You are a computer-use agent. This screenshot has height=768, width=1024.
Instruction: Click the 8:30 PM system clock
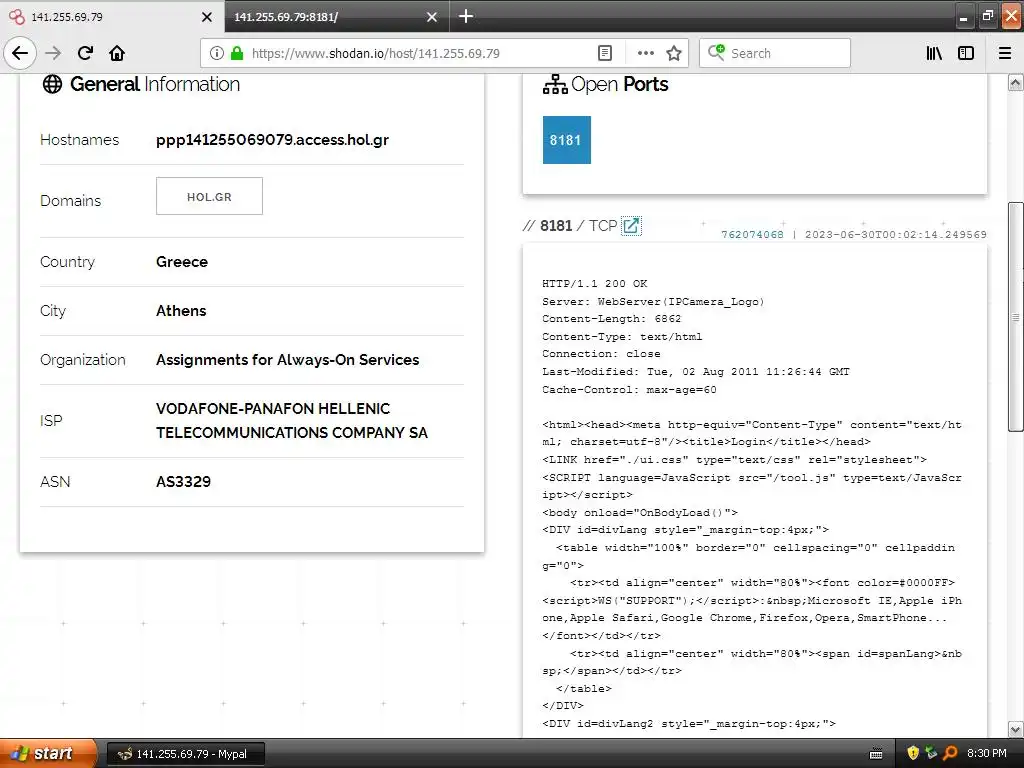point(987,753)
